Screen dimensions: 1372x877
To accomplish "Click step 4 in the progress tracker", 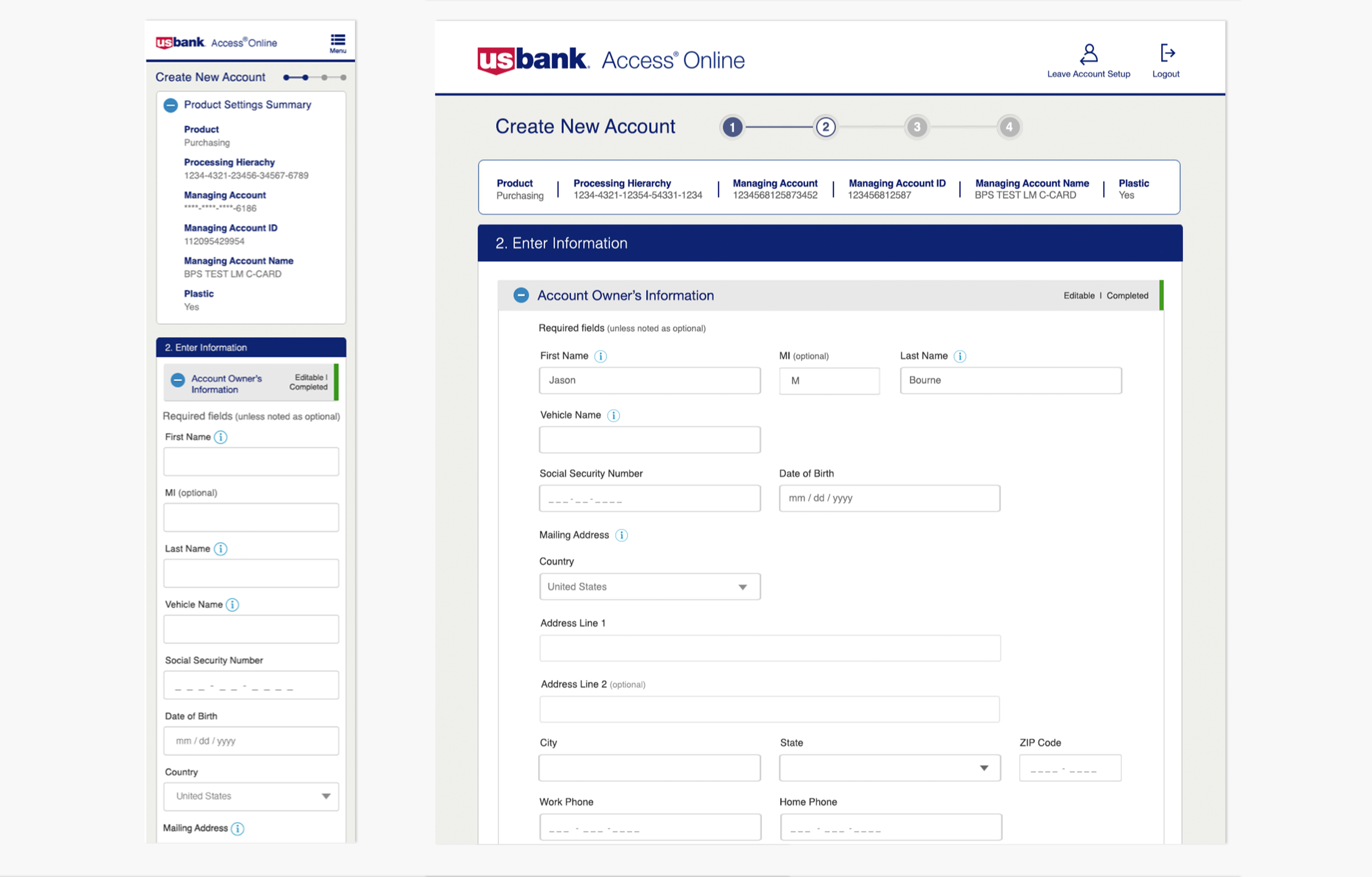I will 1009,127.
